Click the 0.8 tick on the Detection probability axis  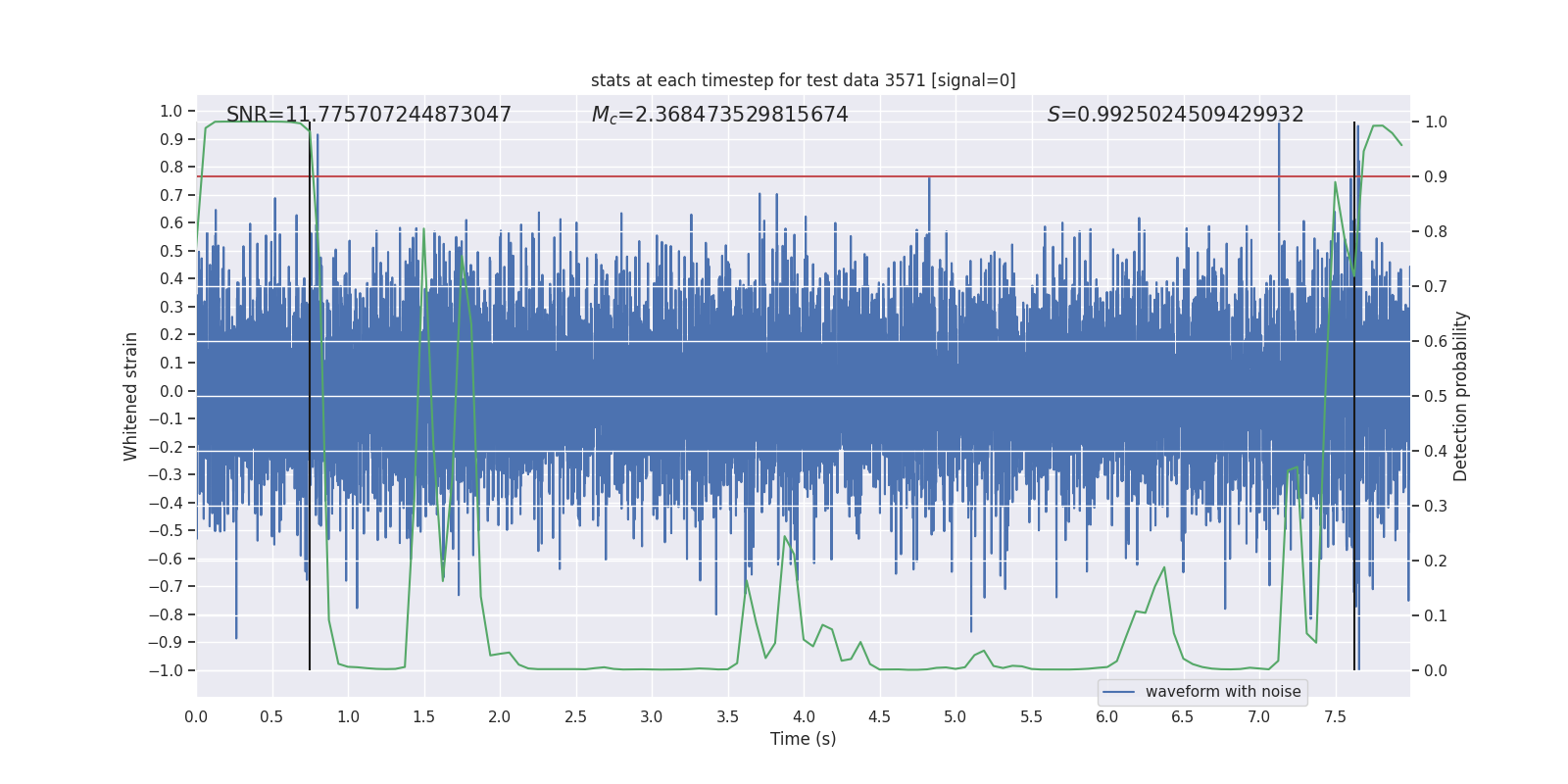(x=1436, y=232)
